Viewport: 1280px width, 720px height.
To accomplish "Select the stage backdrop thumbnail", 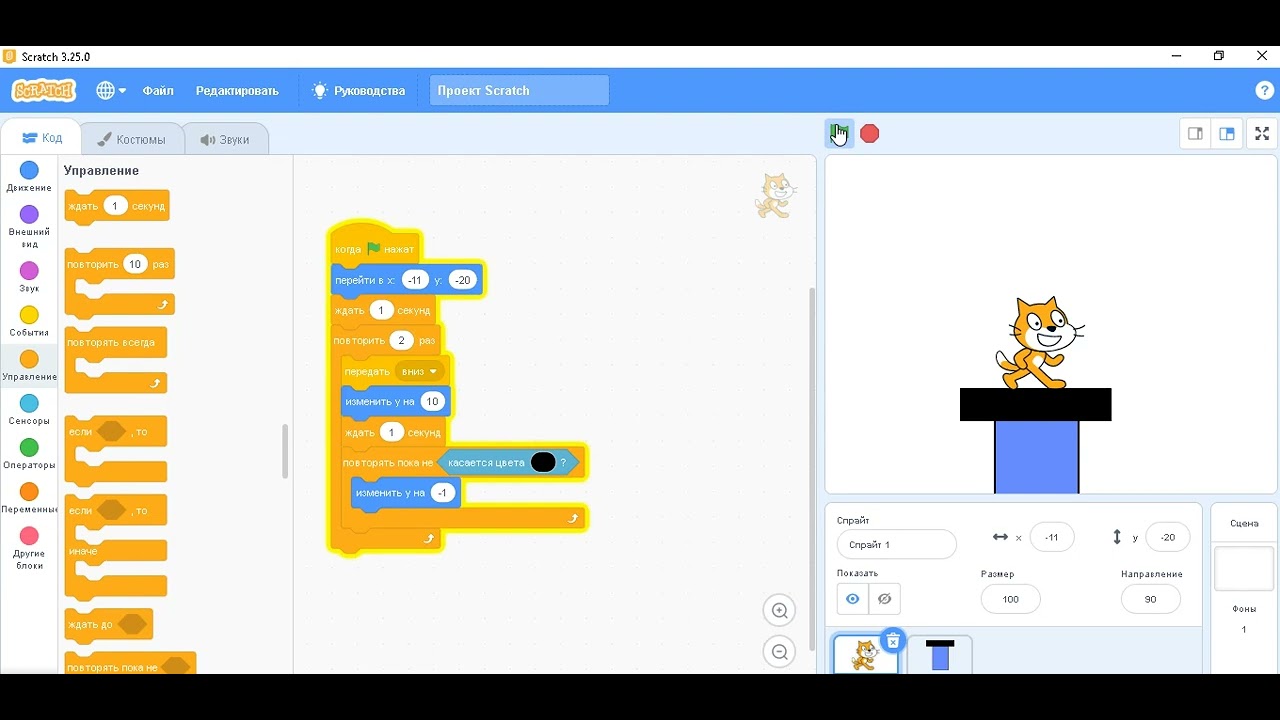I will pyautogui.click(x=1244, y=569).
